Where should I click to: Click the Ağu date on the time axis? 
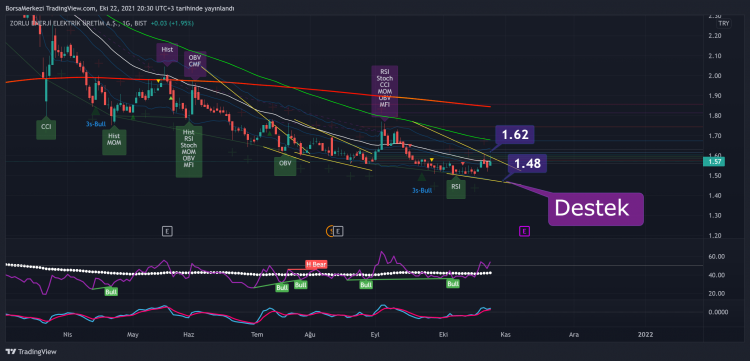(x=310, y=335)
